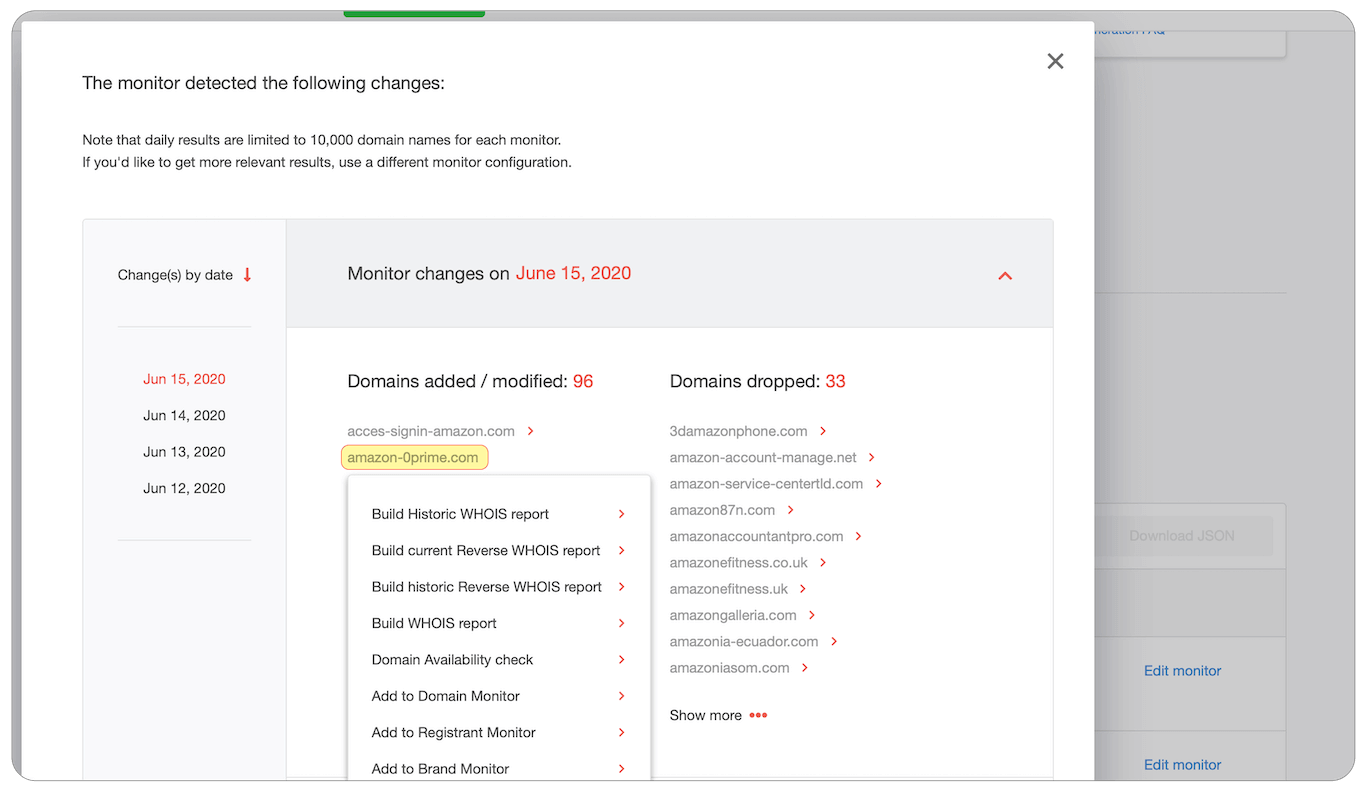Viewport: 1366px width, 797px height.
Task: Click the highlighted amazon-0prime.com domain
Action: click(x=414, y=457)
